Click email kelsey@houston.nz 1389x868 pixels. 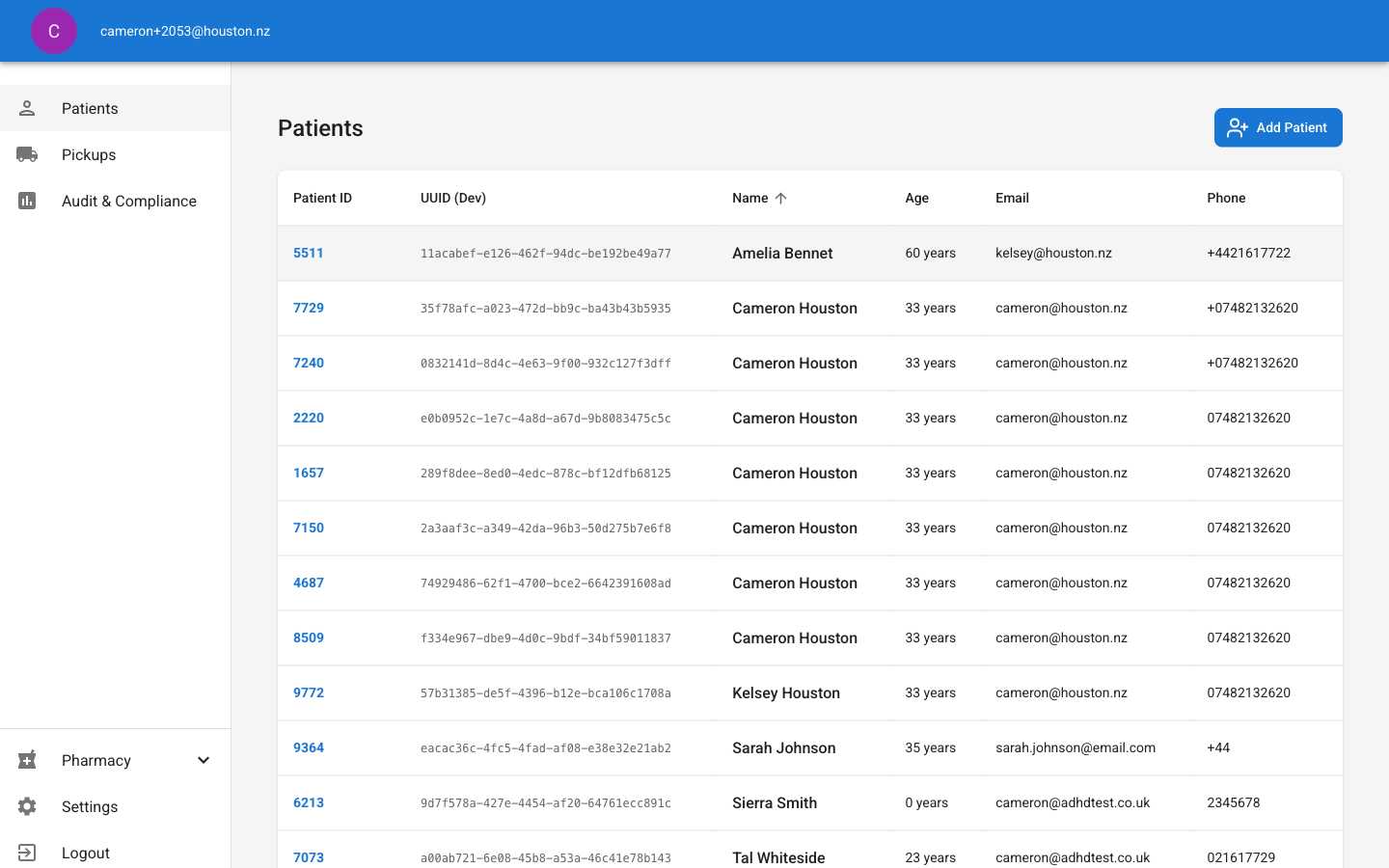click(1053, 253)
